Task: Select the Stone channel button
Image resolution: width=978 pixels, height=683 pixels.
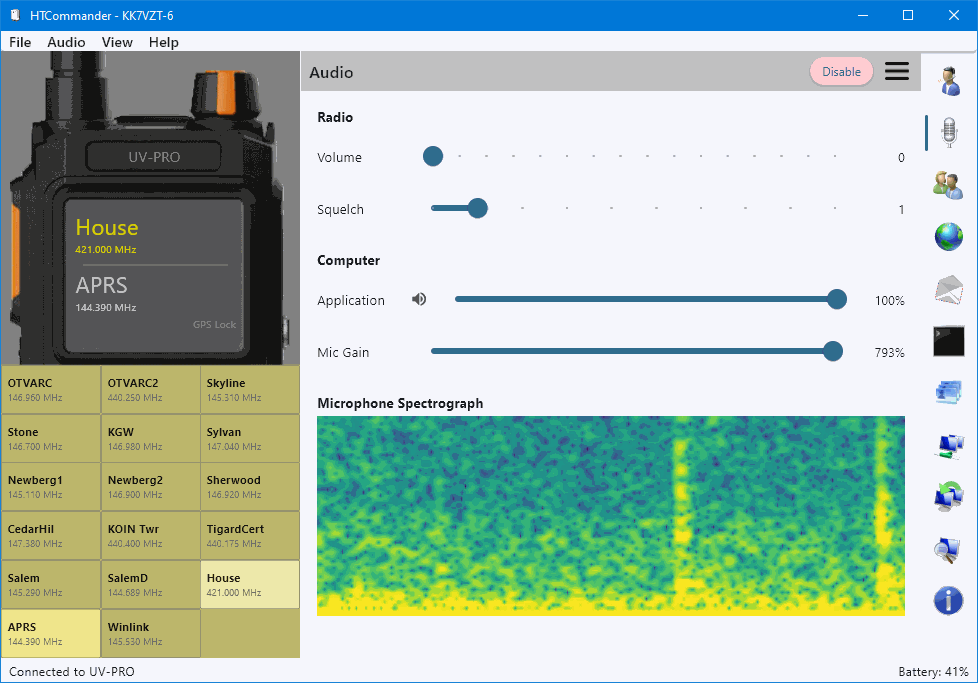Action: pos(51,438)
